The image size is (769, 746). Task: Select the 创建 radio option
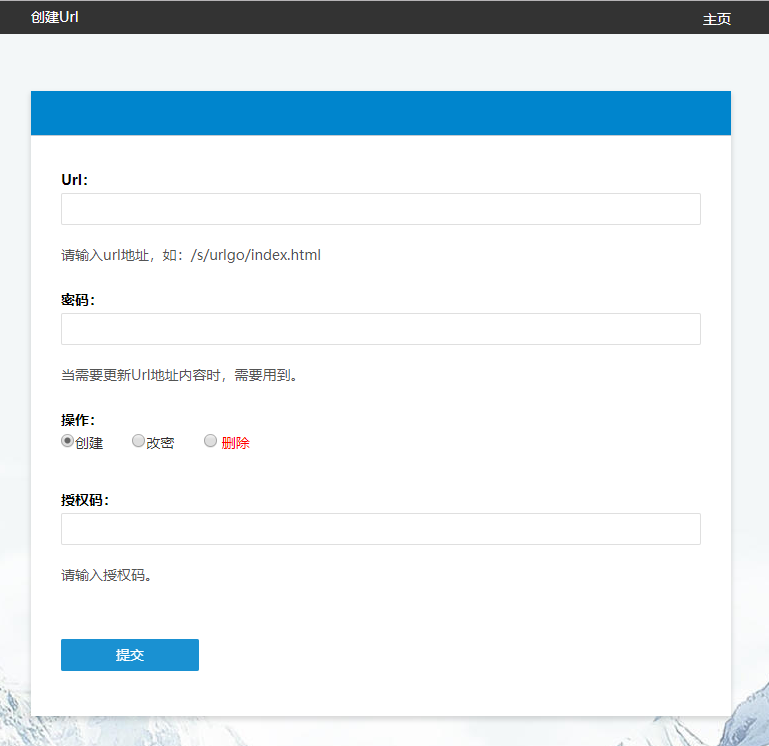click(x=68, y=441)
